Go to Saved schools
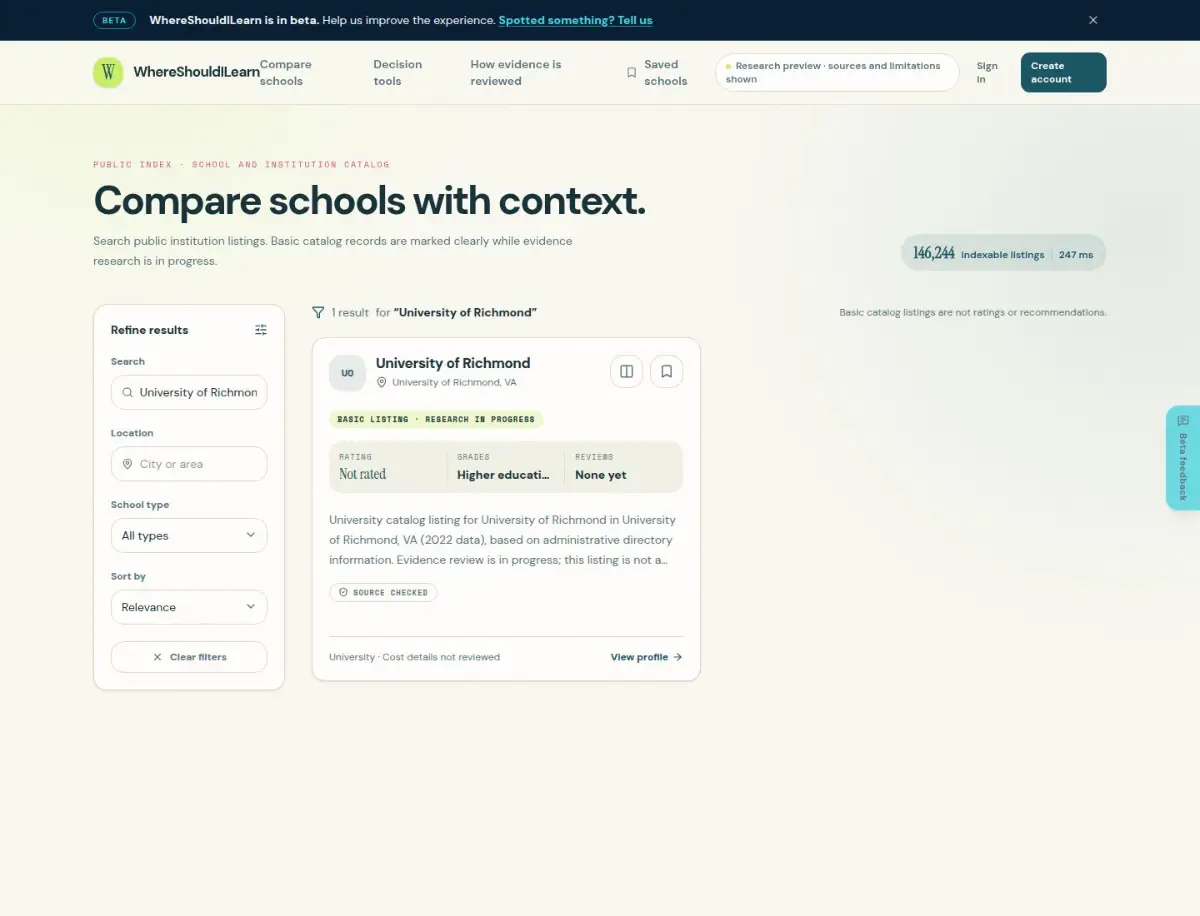The height and width of the screenshot is (916, 1200). pos(657,72)
